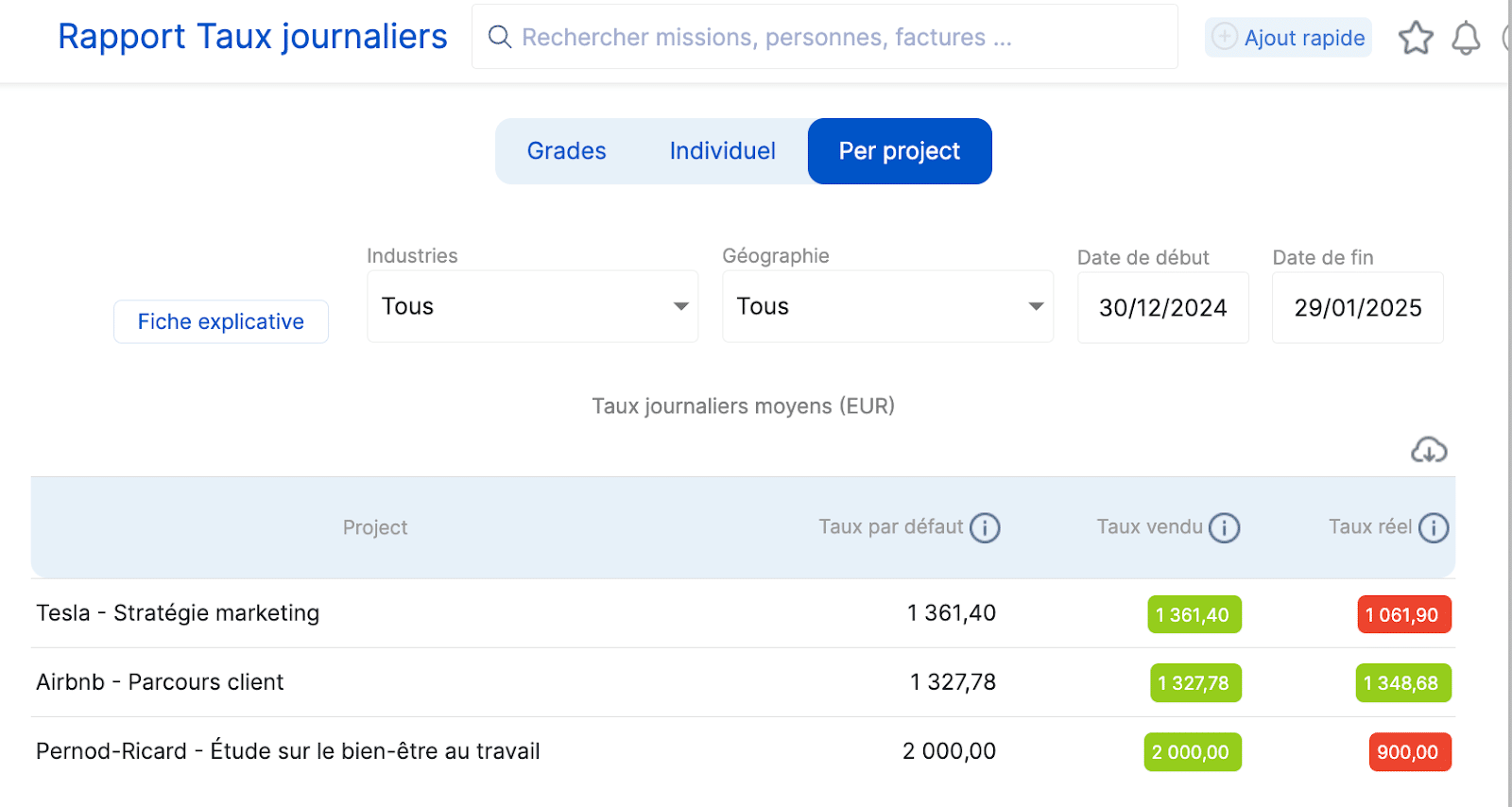Click the search magnifier icon

pyautogui.click(x=499, y=37)
